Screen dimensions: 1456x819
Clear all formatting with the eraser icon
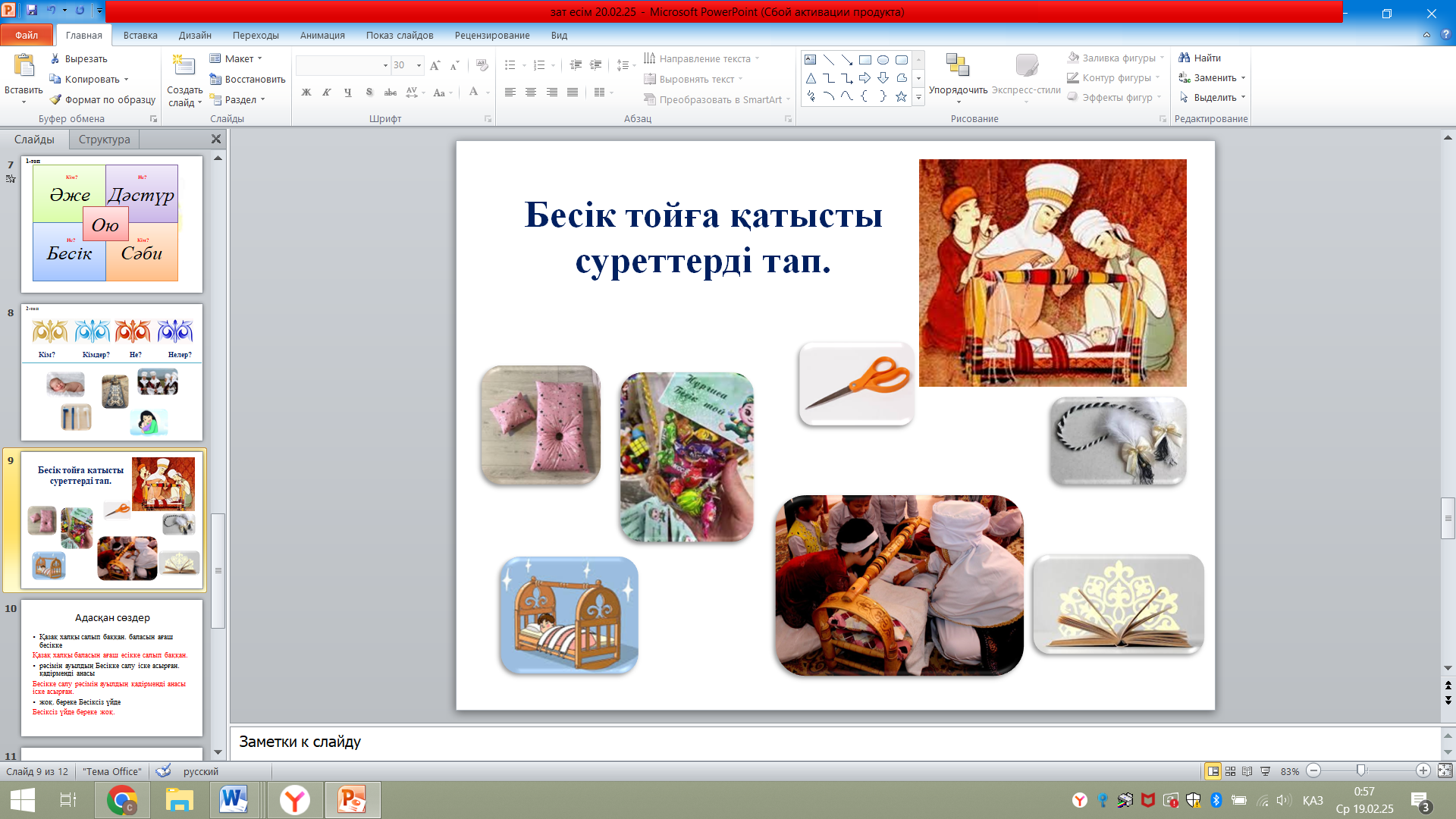coord(482,65)
